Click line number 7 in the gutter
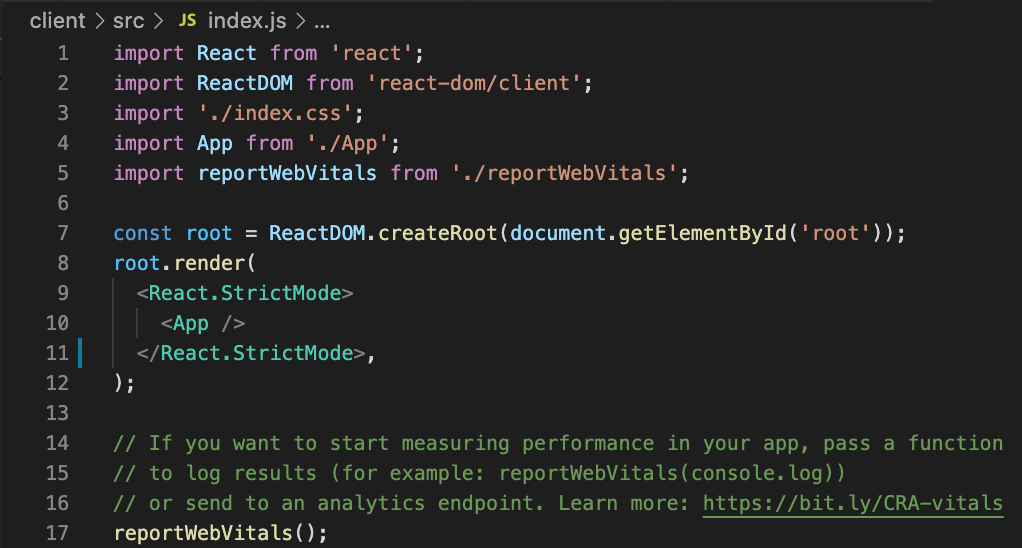 tap(63, 233)
